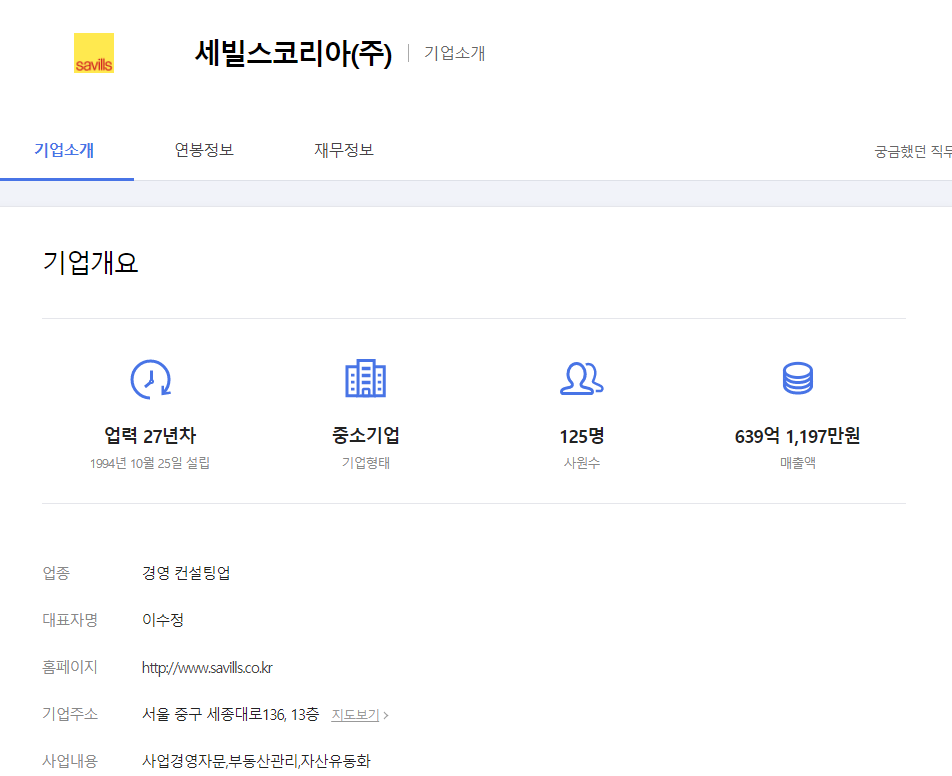Click the 업력 27년차 text
Viewport: 952px width, 776px height.
150,435
